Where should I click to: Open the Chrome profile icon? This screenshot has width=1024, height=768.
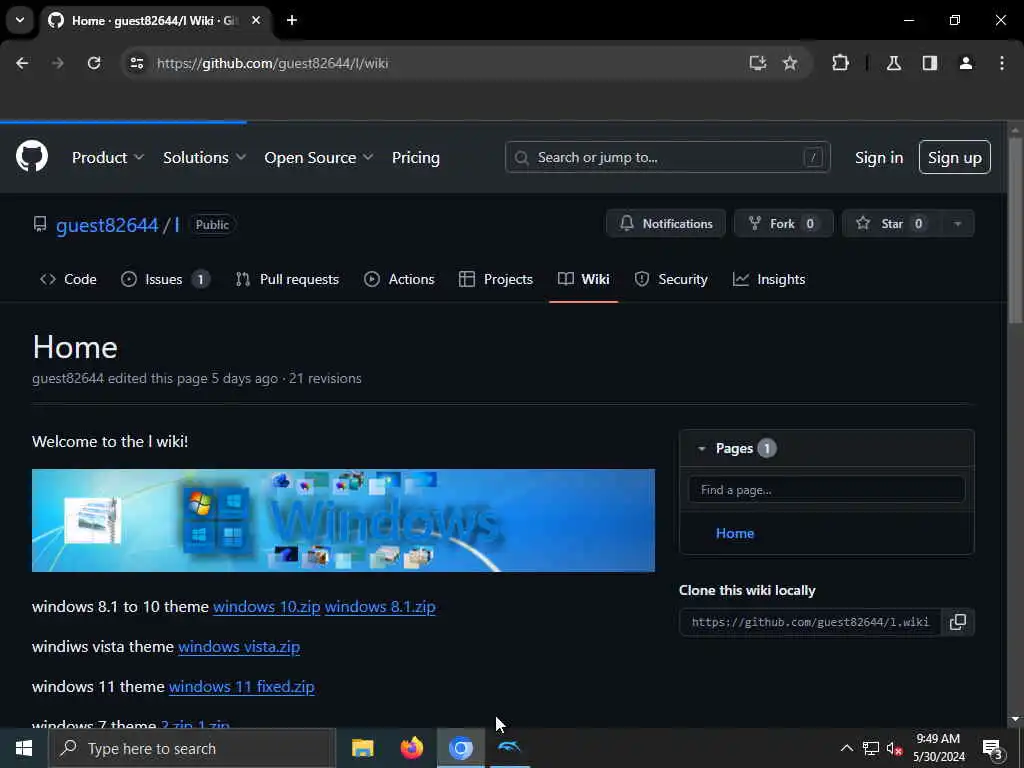[966, 63]
